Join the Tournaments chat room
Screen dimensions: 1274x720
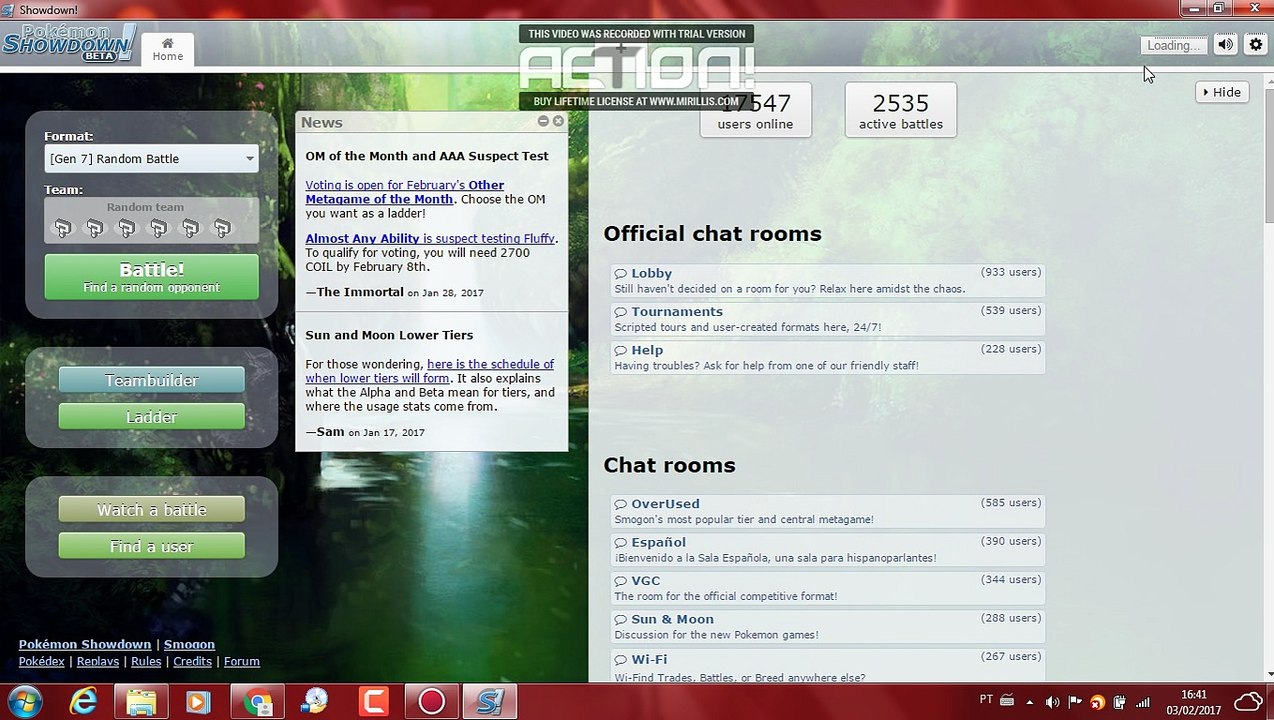point(827,319)
